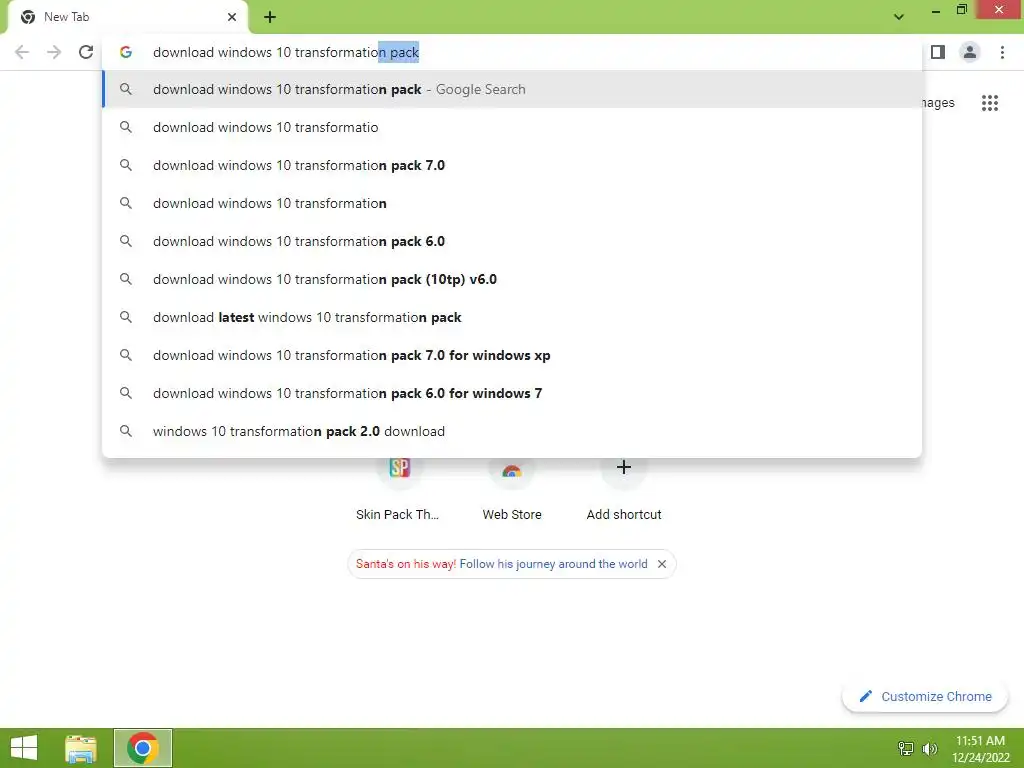The height and width of the screenshot is (768, 1024).
Task: Dismiss the Santa promo with X
Action: tap(662, 564)
